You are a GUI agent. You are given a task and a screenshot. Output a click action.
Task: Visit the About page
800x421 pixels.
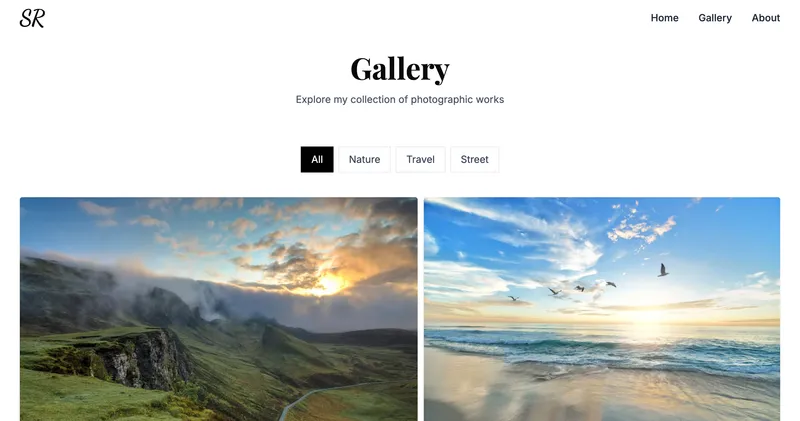point(765,18)
